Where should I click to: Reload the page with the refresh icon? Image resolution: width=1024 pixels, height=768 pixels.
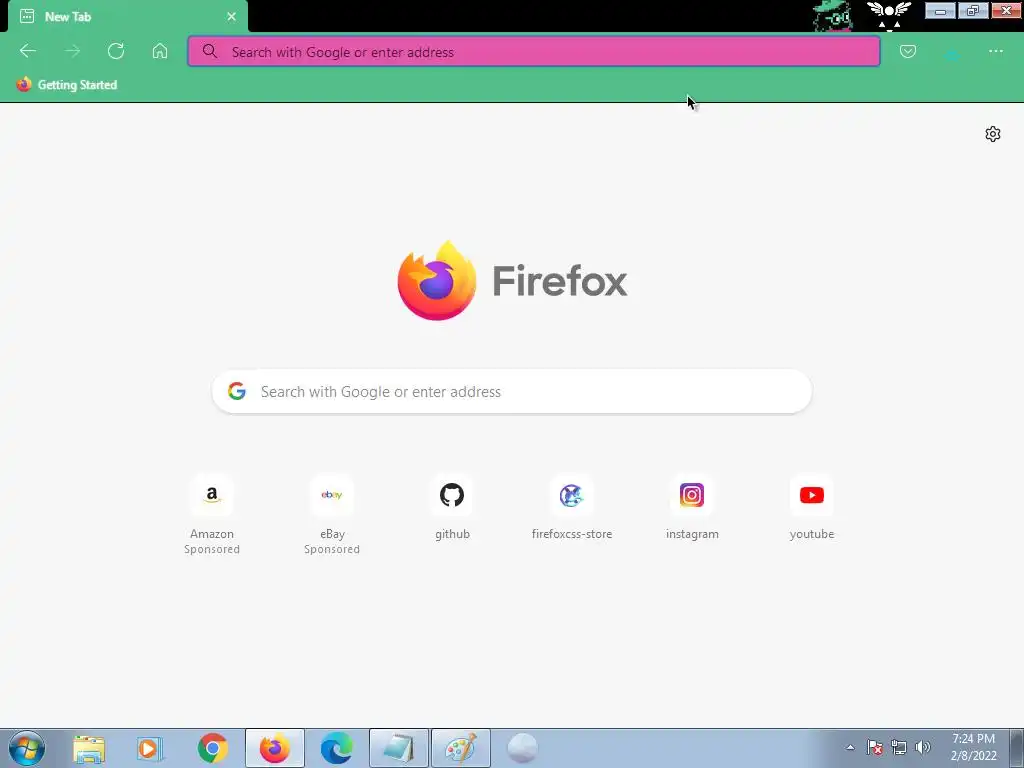(116, 51)
